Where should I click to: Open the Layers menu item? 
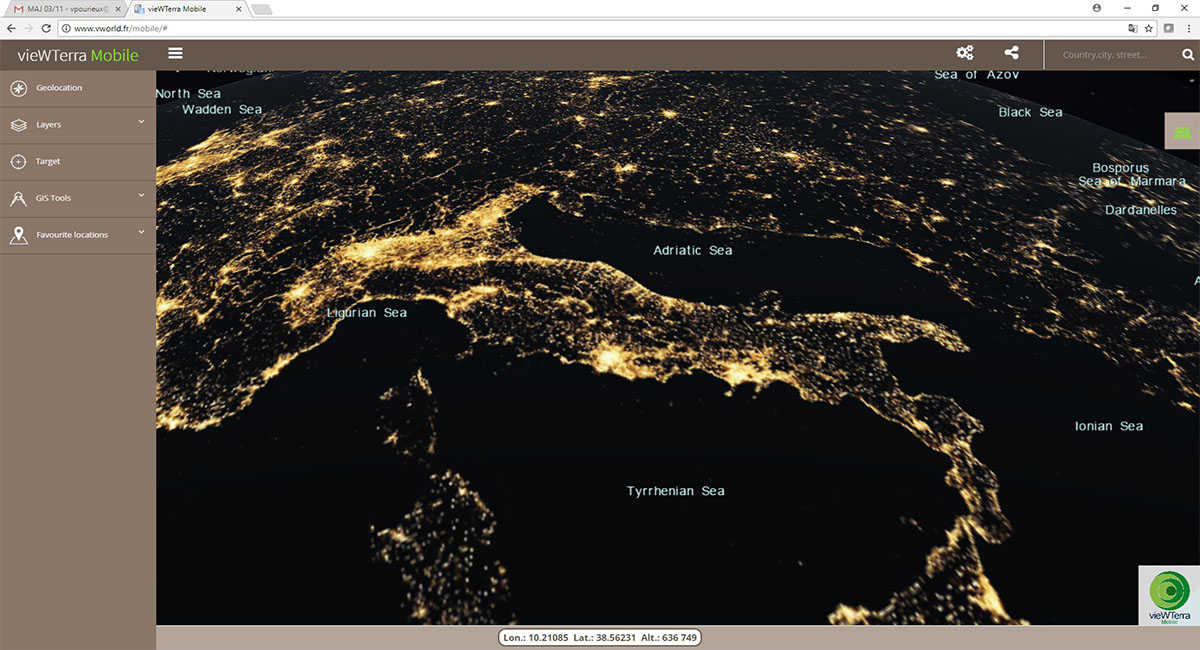click(x=78, y=125)
